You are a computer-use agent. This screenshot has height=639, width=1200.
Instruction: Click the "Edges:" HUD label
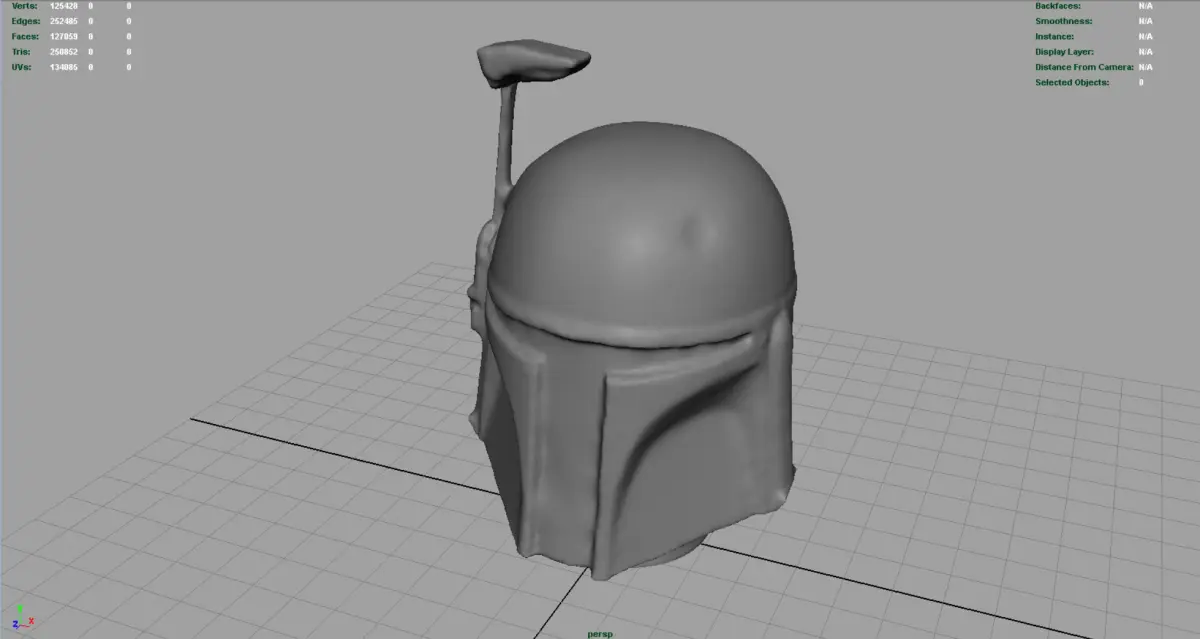click(x=25, y=21)
